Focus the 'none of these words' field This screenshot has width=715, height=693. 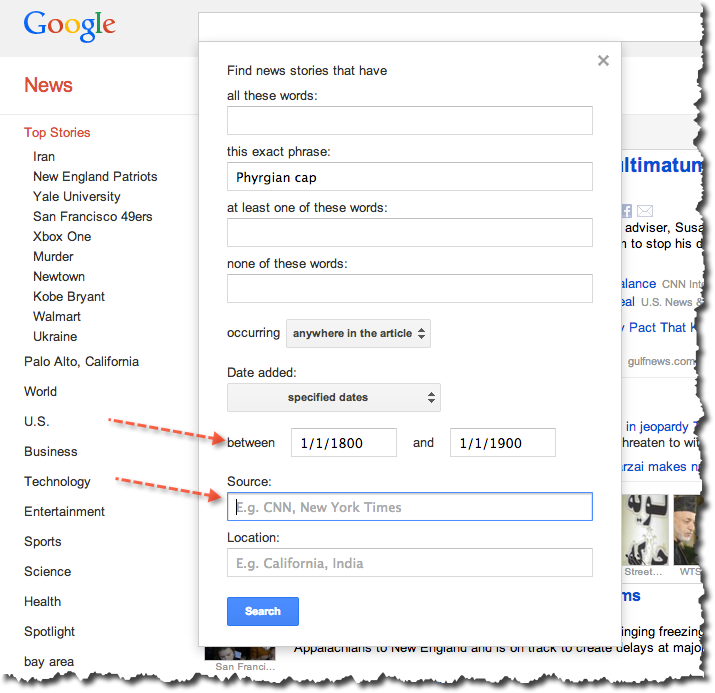pos(409,288)
